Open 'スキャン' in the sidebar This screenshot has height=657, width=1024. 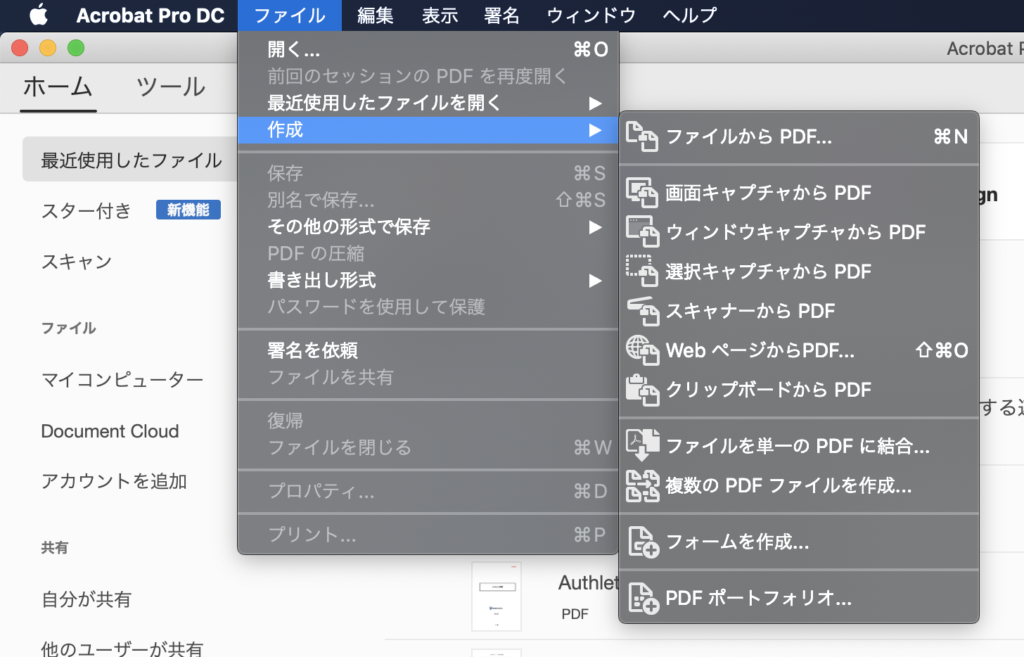(x=76, y=262)
